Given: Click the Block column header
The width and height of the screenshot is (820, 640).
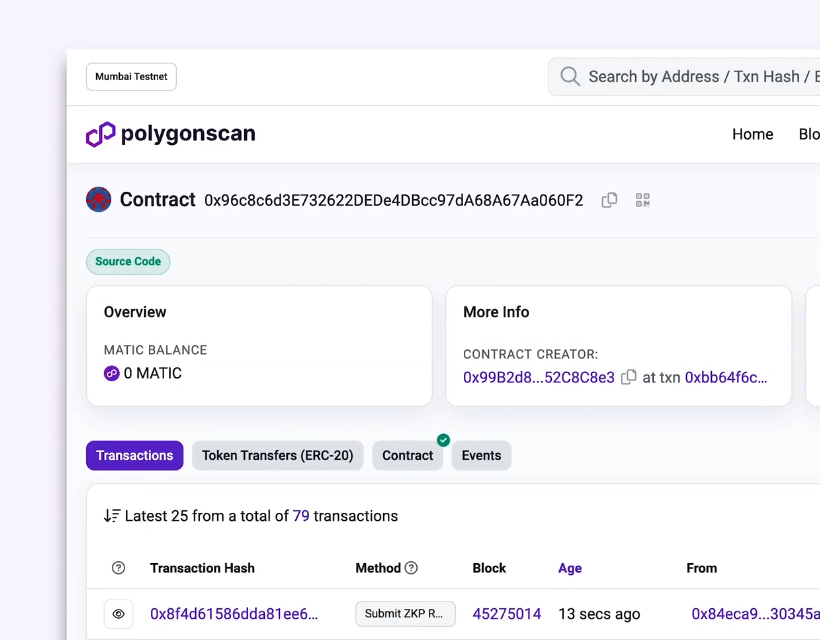Looking at the screenshot, I should click(489, 568).
